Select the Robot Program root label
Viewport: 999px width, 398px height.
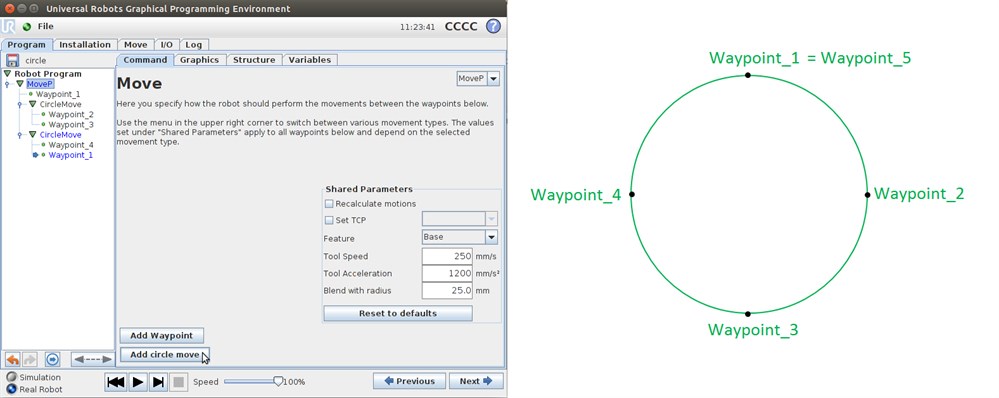click(x=48, y=74)
